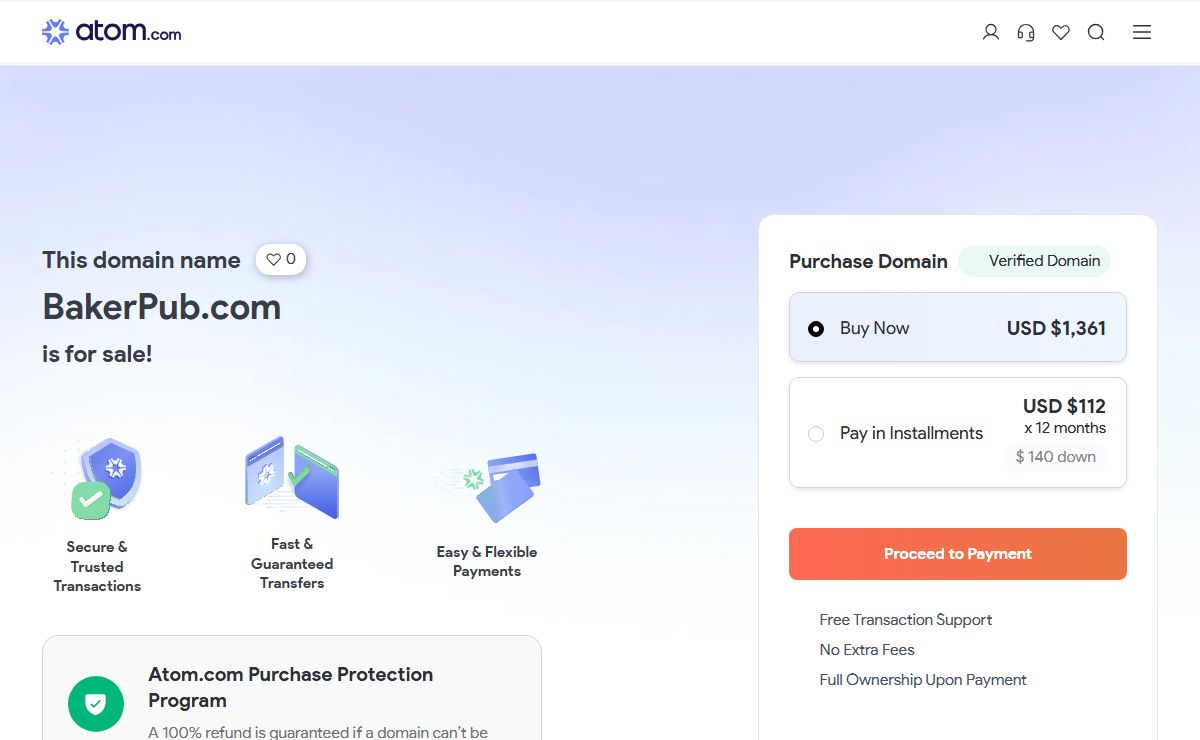The width and height of the screenshot is (1200, 740).
Task: Click the search magnifier icon
Action: coord(1096,32)
